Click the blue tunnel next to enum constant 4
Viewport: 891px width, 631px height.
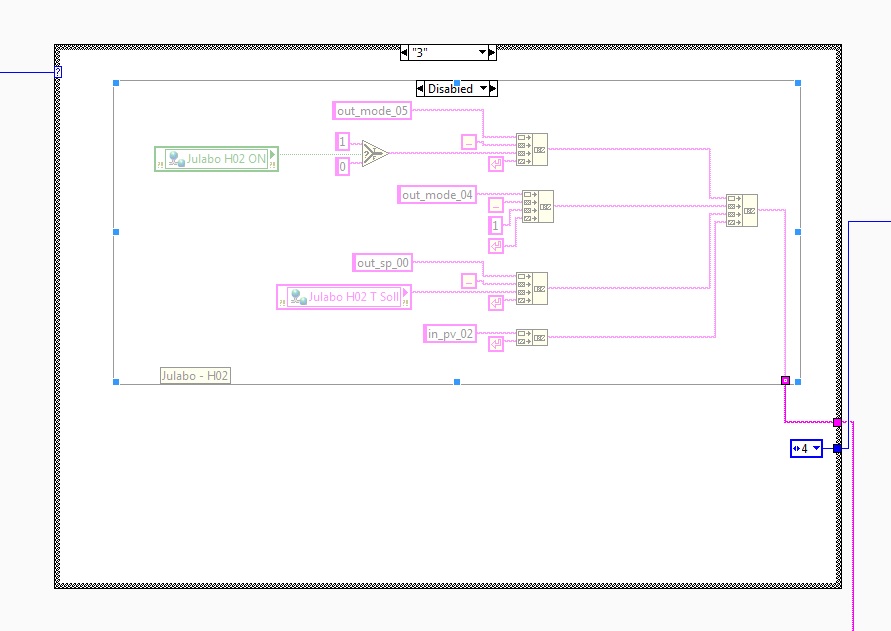point(837,449)
